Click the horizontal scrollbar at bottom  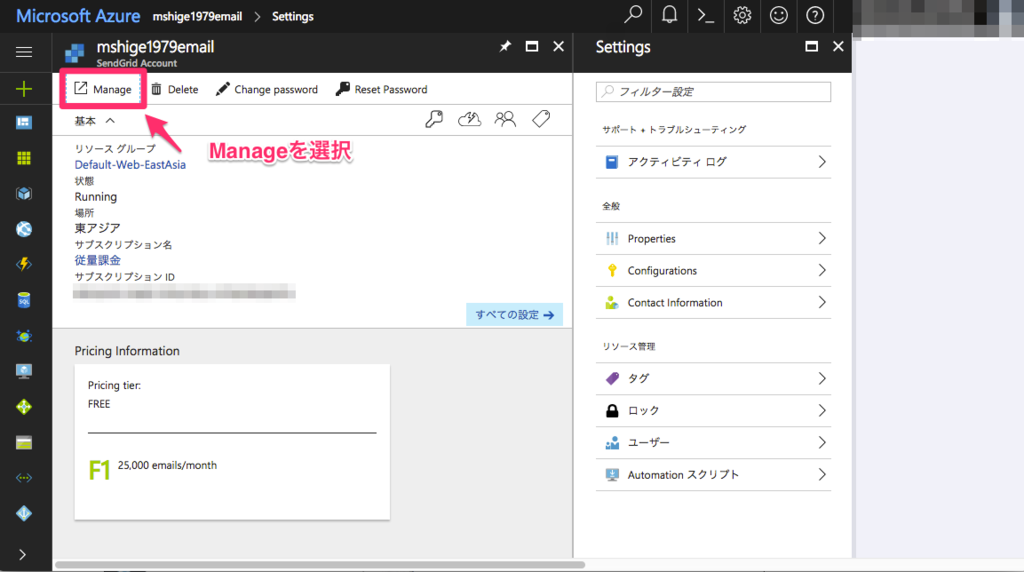click(320, 564)
